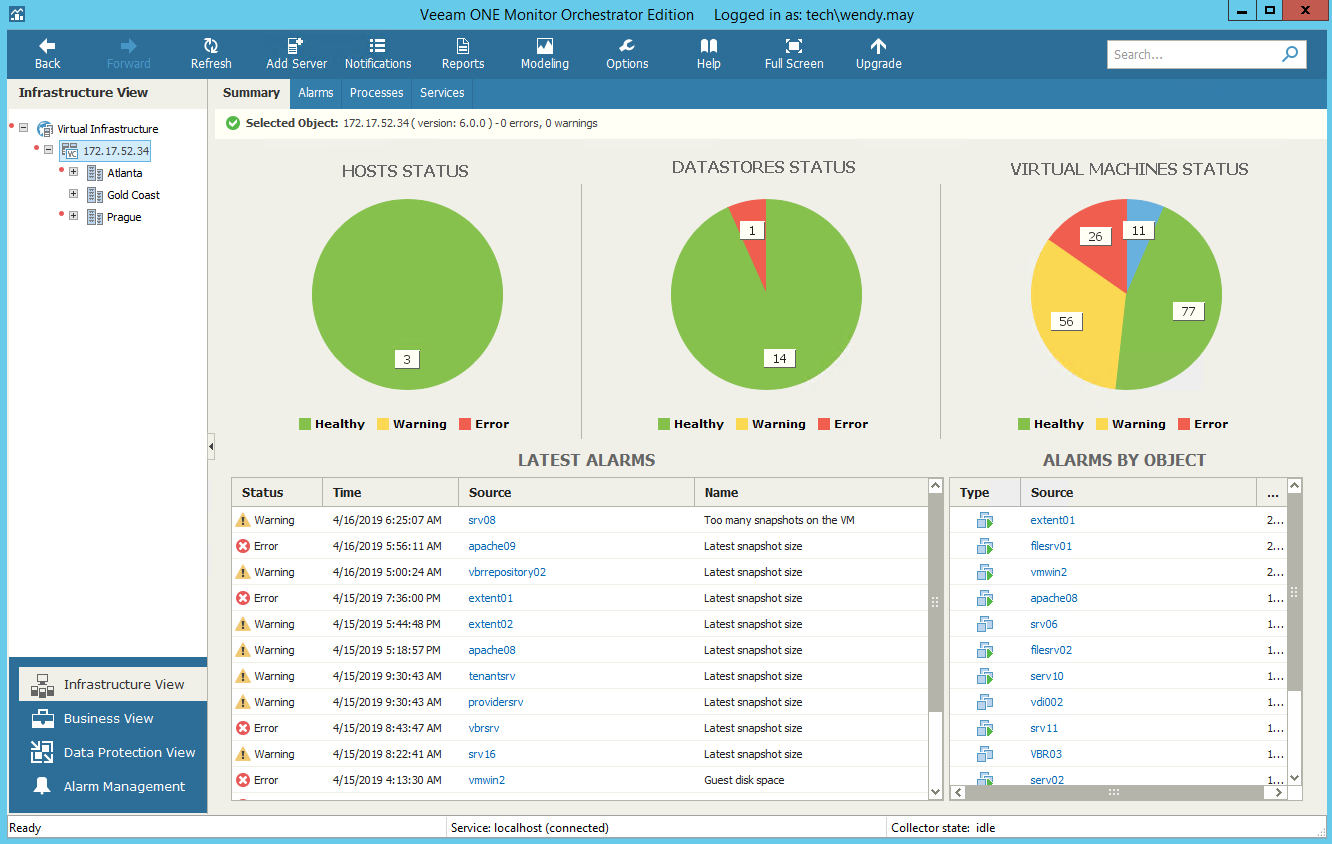Collapse the left navigation pane arrow
This screenshot has width=1332, height=844.
(211, 446)
